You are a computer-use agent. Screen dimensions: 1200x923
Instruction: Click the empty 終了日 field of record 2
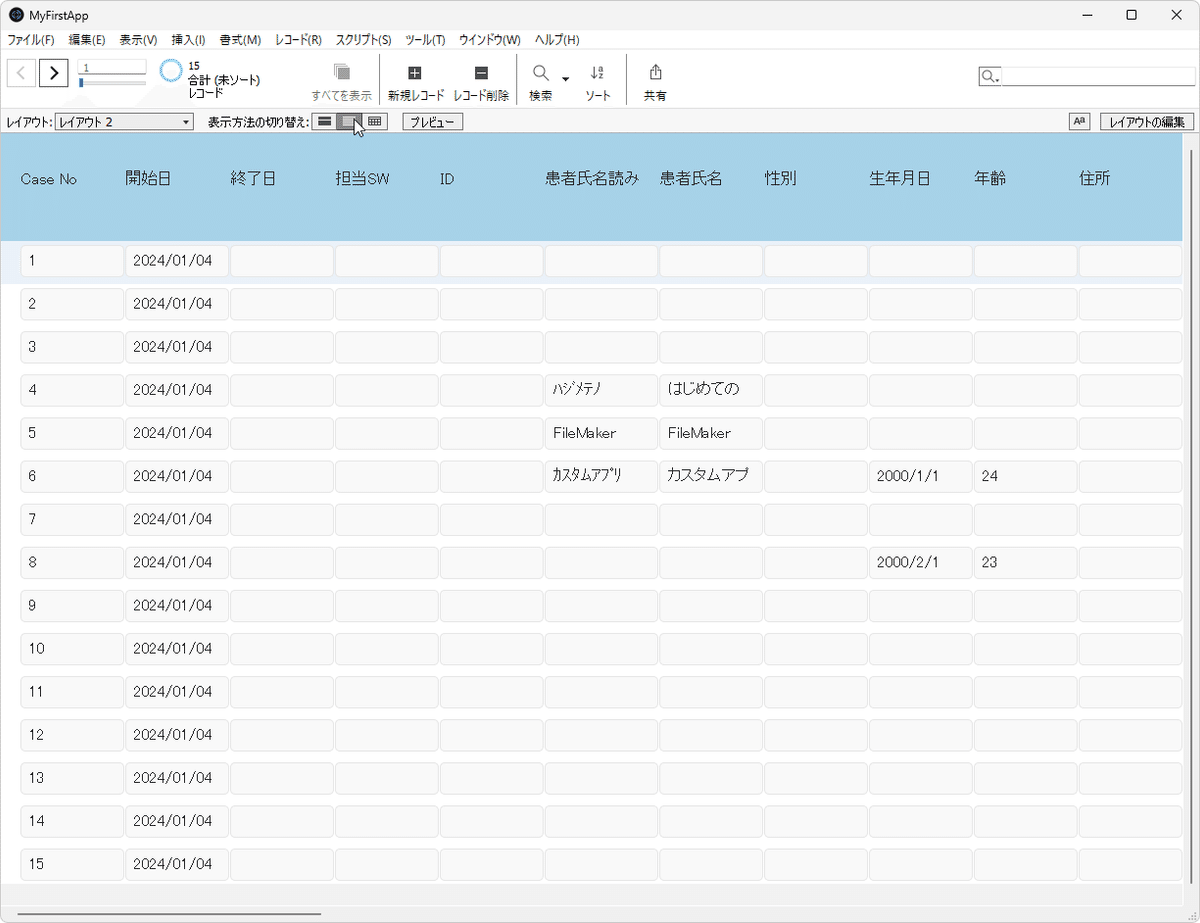click(281, 304)
